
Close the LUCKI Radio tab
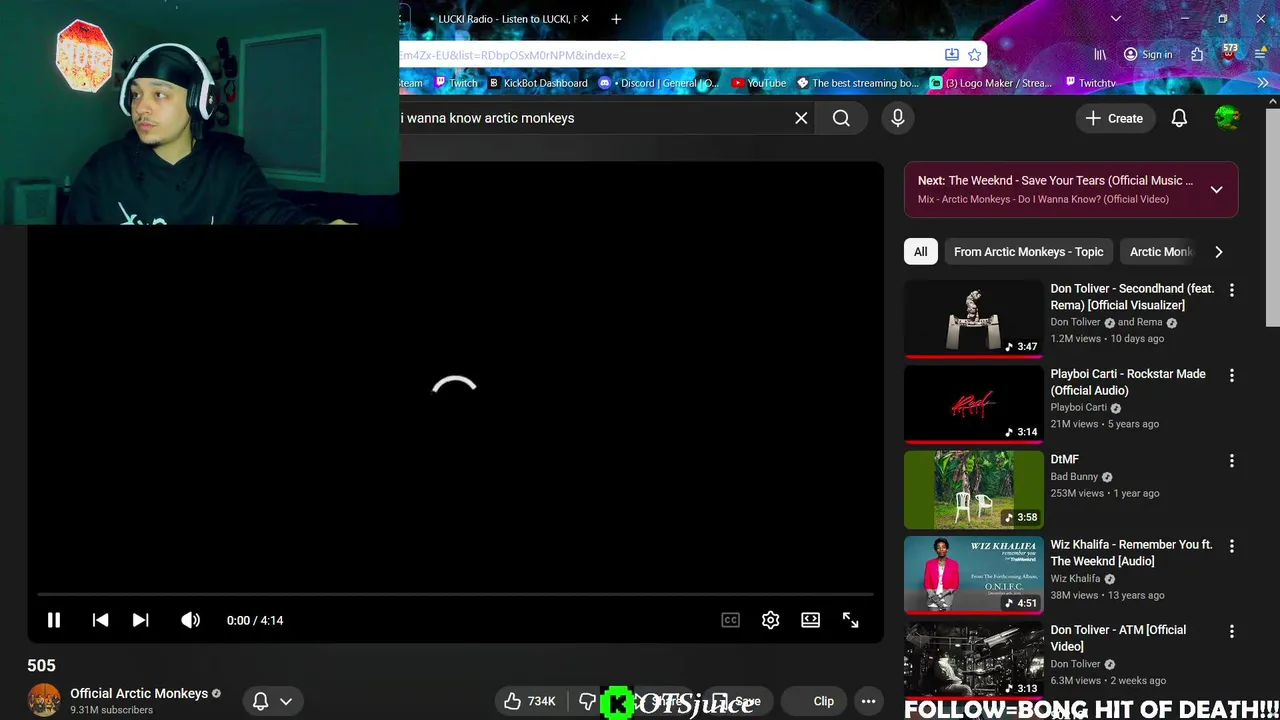585,19
